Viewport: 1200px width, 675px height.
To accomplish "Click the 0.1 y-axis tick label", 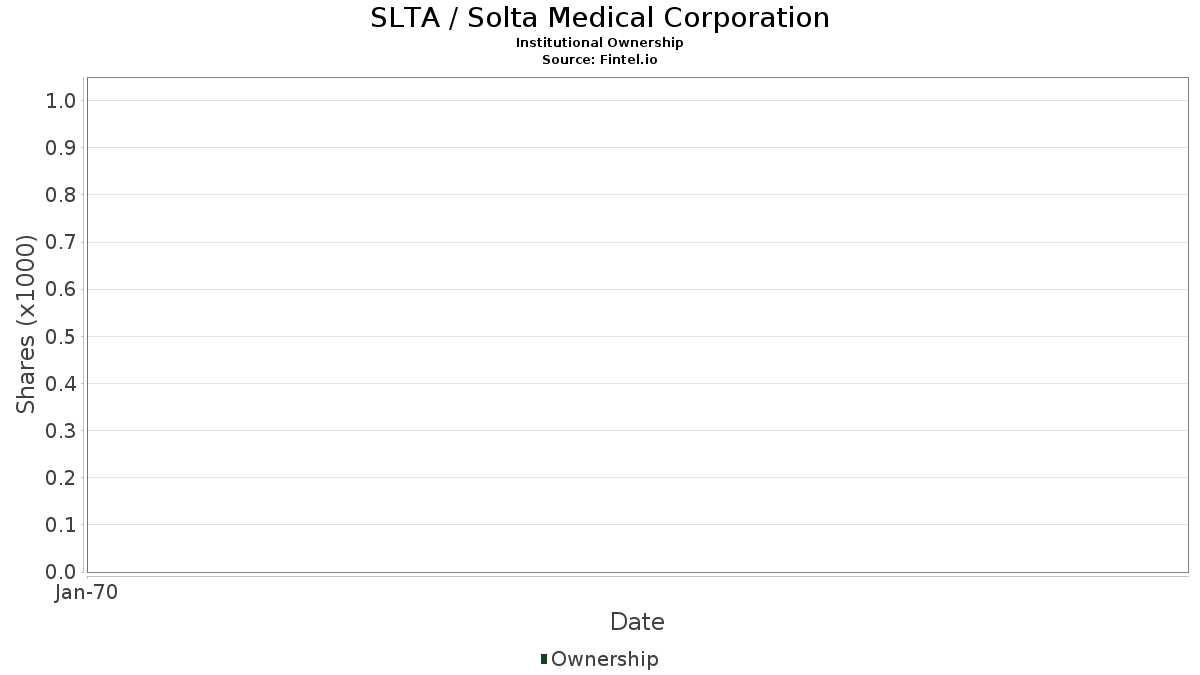I will coord(61,525).
